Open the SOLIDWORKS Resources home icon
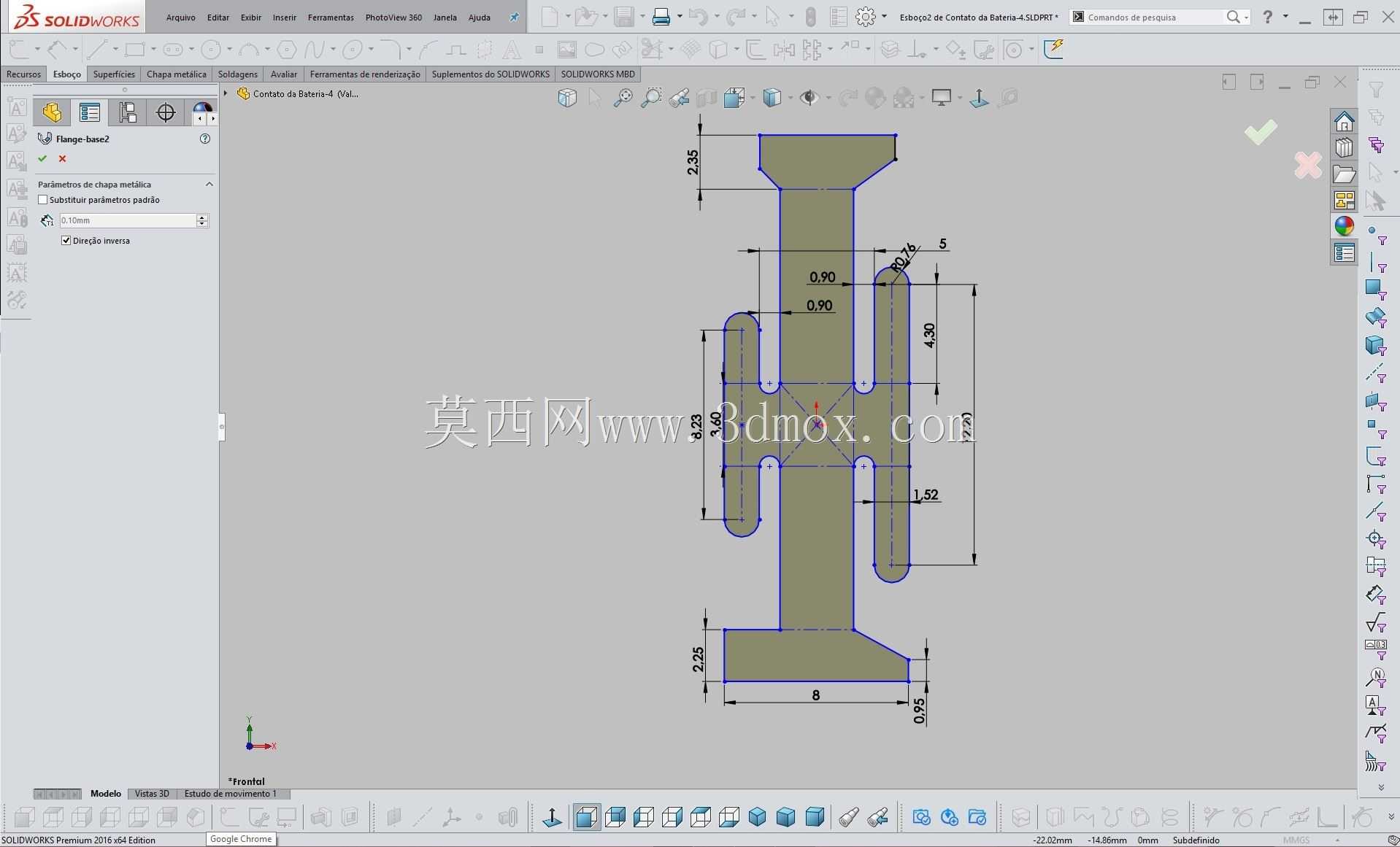 click(1344, 121)
